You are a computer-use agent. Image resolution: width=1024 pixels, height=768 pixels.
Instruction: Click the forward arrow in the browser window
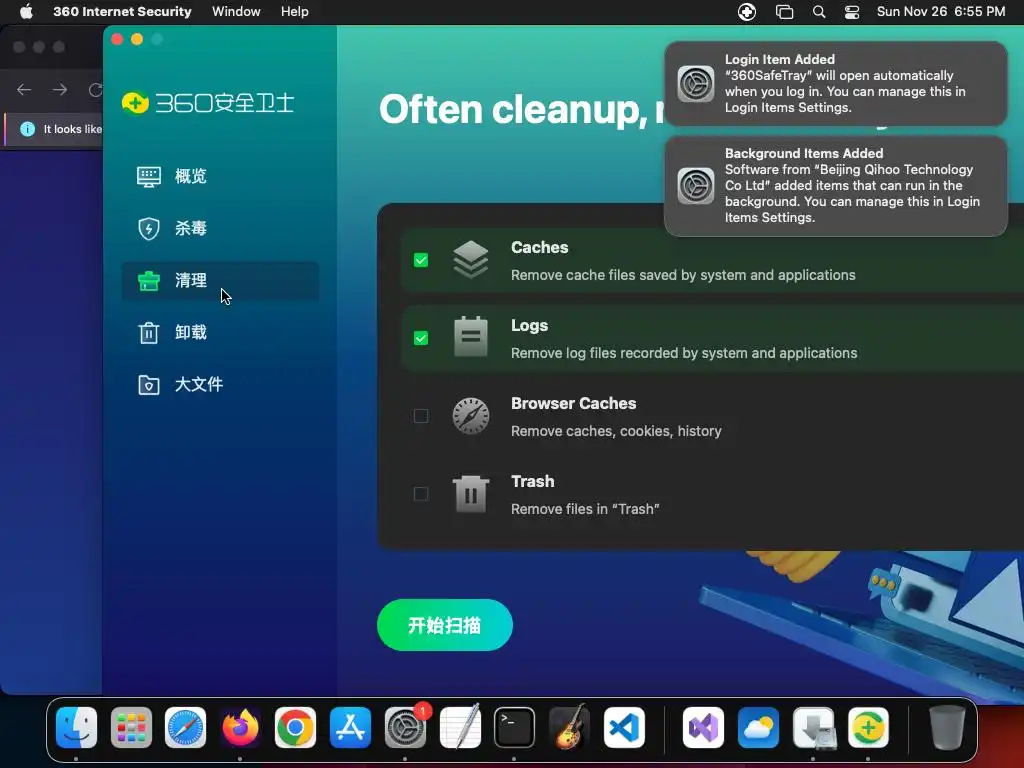60,89
